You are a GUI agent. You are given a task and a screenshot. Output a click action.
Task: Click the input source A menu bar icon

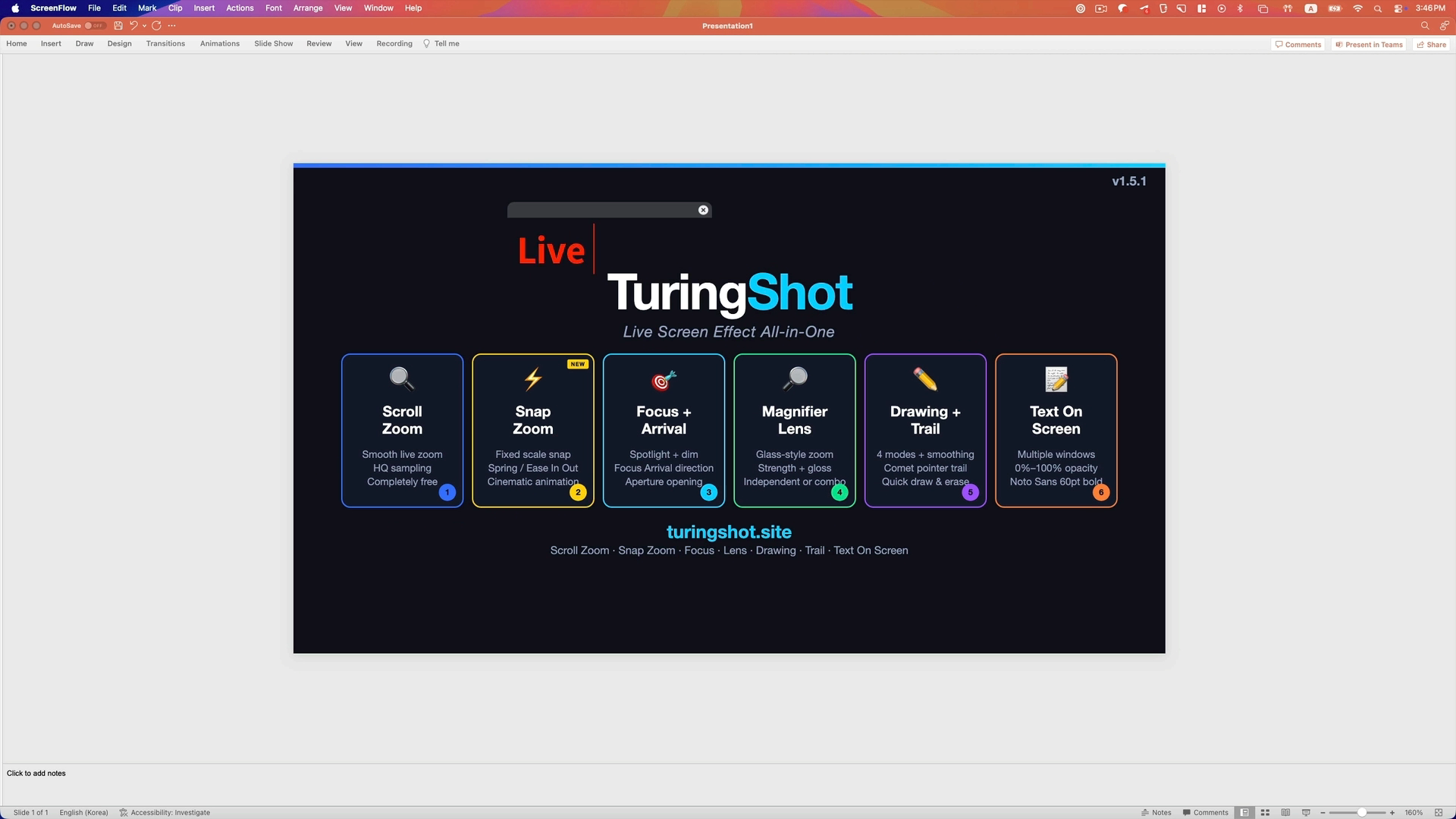[1310, 8]
